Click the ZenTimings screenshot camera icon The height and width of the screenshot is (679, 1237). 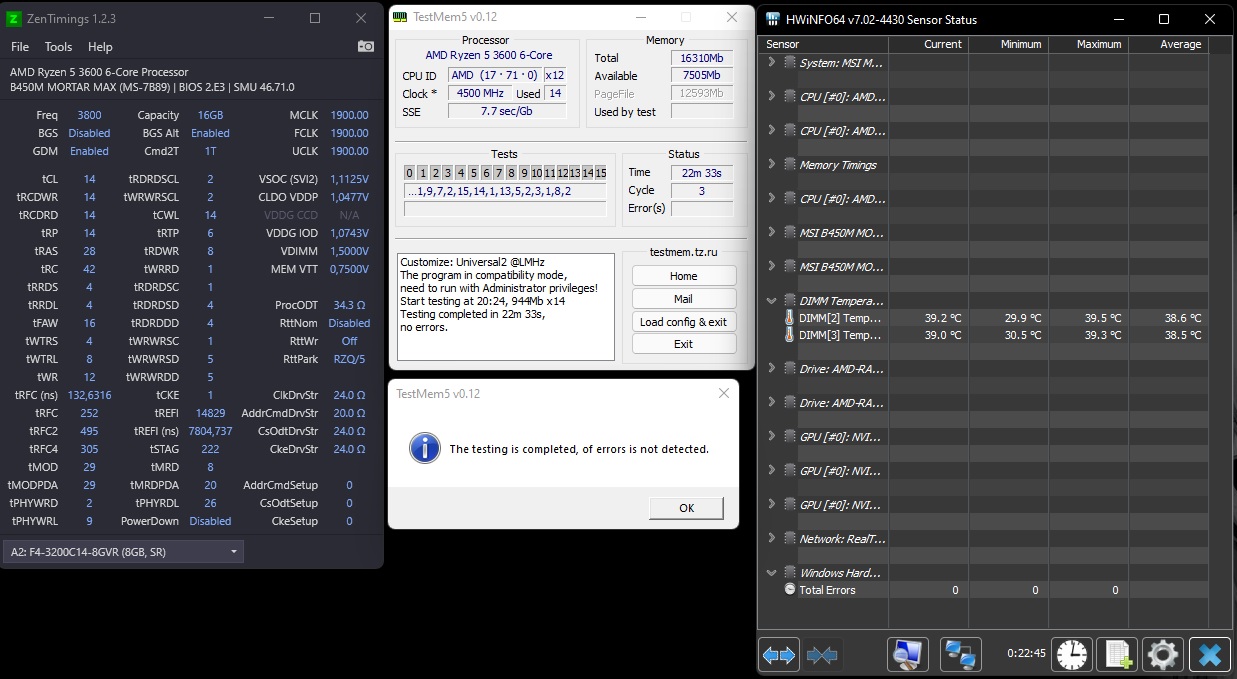(x=365, y=46)
